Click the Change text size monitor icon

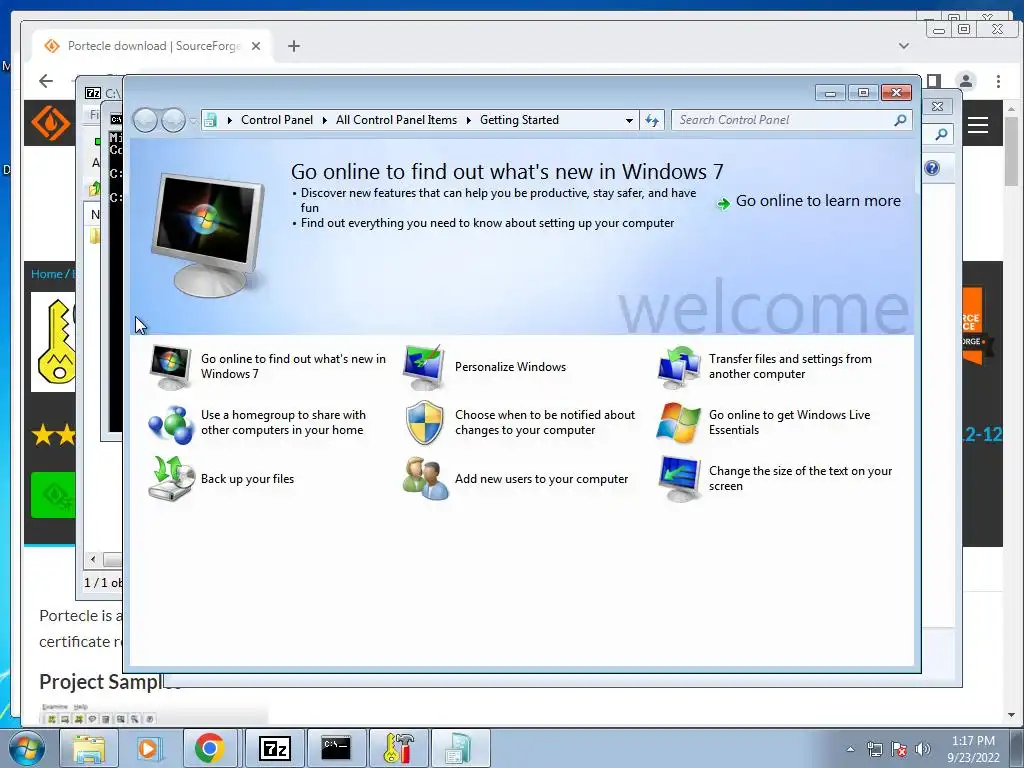click(x=679, y=479)
